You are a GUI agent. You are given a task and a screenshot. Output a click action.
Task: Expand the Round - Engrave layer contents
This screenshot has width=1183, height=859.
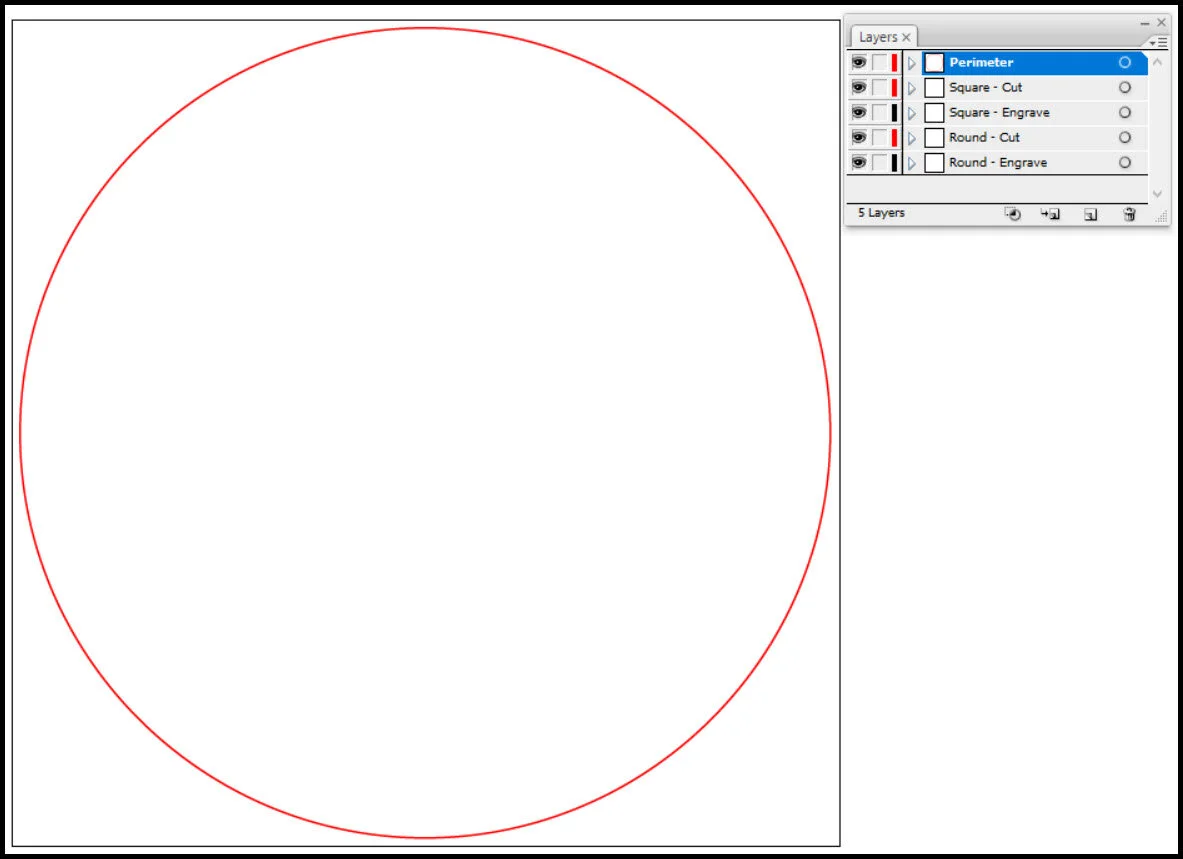click(911, 163)
